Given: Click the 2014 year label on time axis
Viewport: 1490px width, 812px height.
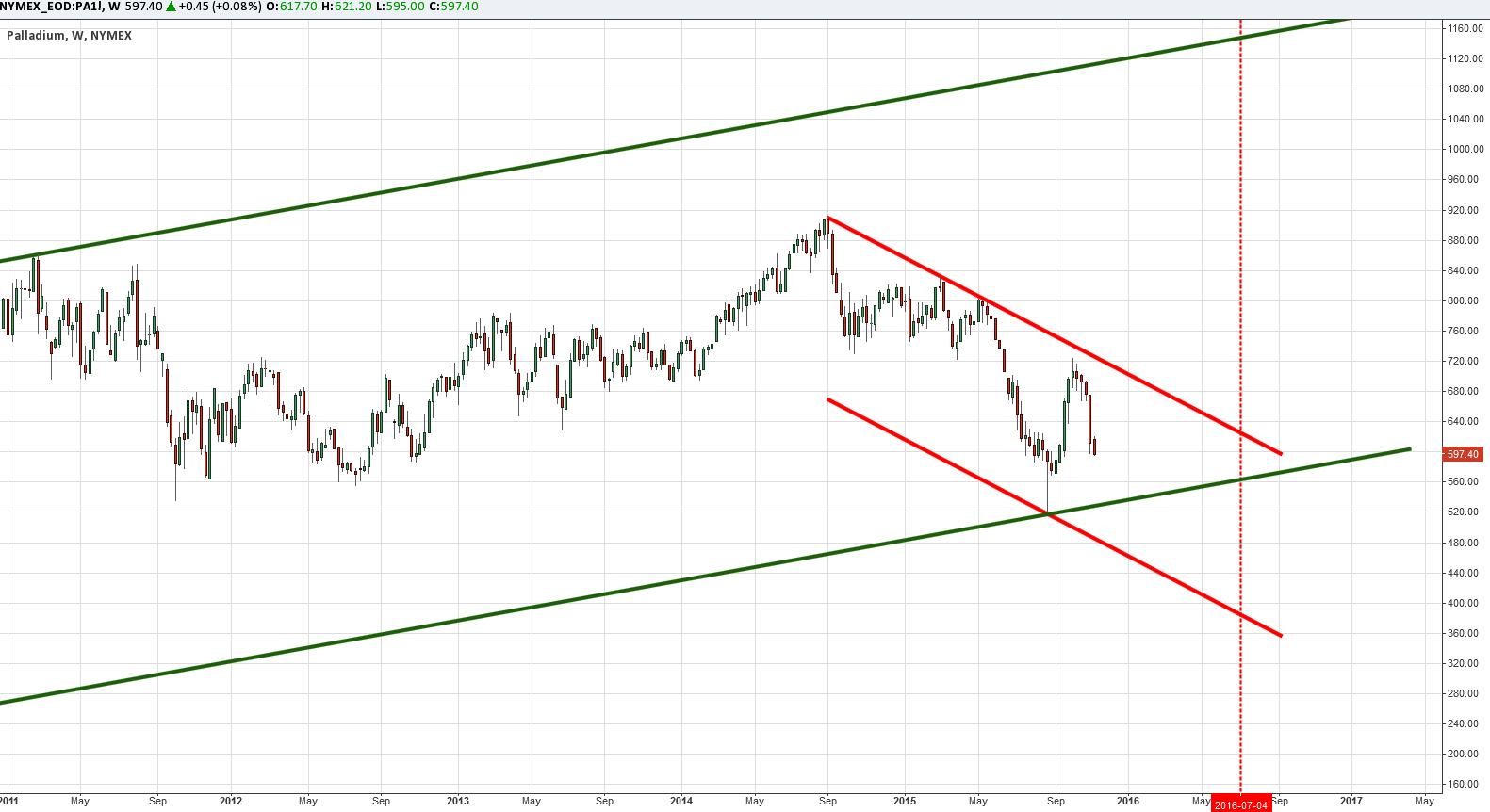Looking at the screenshot, I should (680, 801).
